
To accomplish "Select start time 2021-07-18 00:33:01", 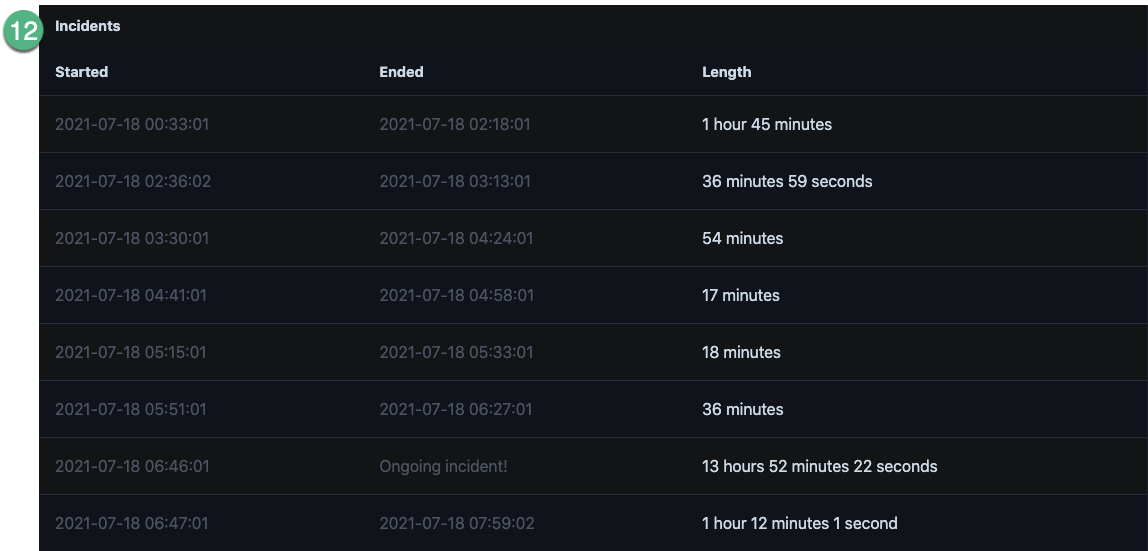I will pyautogui.click(x=132, y=124).
